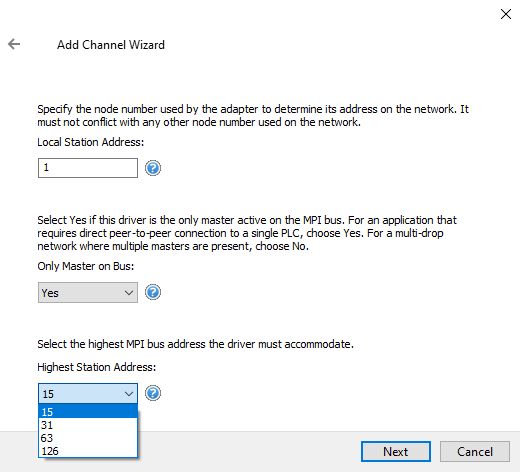520x472 pixels.
Task: Click the Add Channel Wizard title text
Action: click(111, 45)
